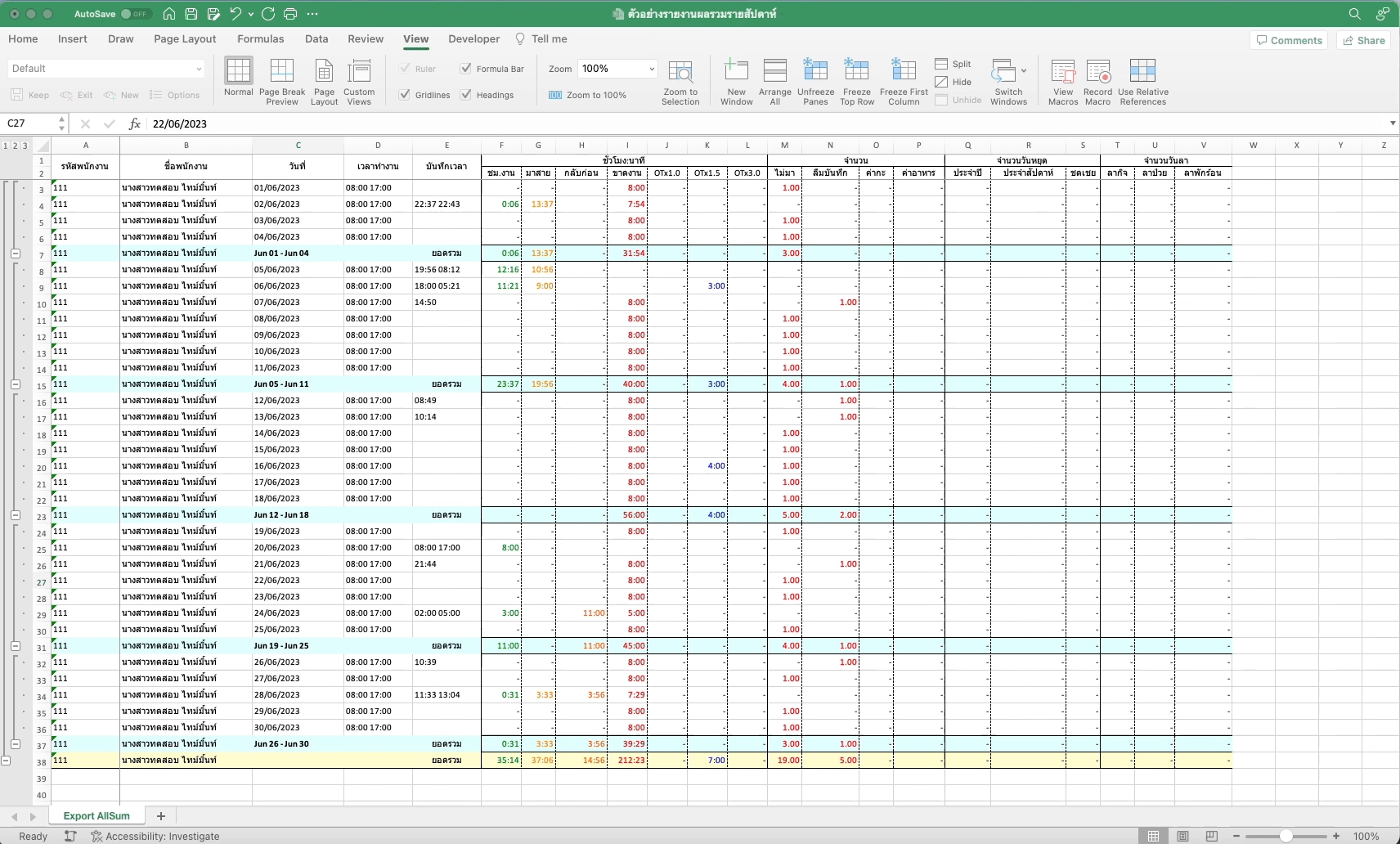Select the Freeze Top Row icon
1400x844 pixels.
coord(856,72)
